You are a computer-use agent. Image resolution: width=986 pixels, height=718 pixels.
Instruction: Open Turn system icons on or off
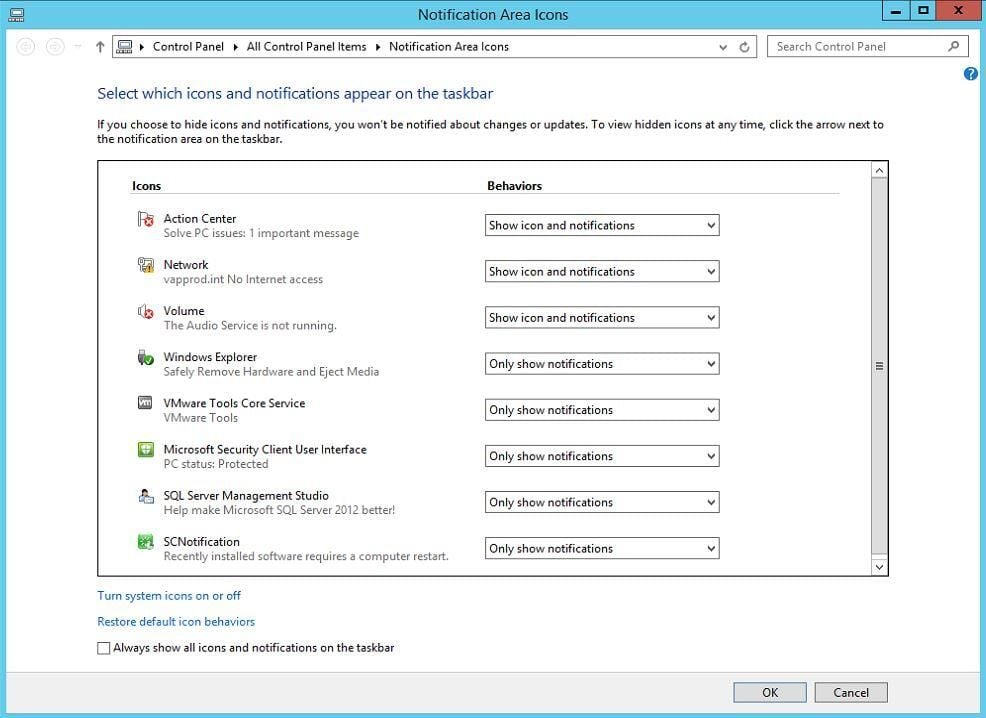169,595
